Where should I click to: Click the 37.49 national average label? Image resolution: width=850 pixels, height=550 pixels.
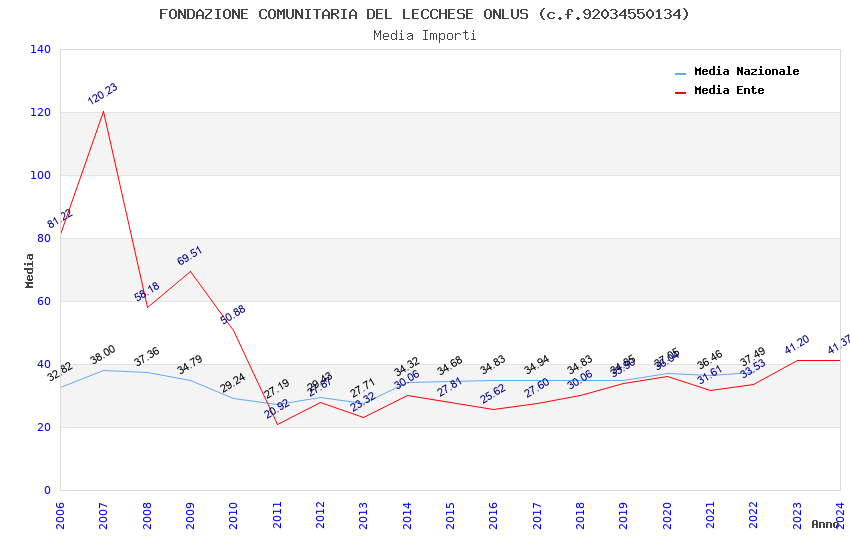[x=753, y=357]
